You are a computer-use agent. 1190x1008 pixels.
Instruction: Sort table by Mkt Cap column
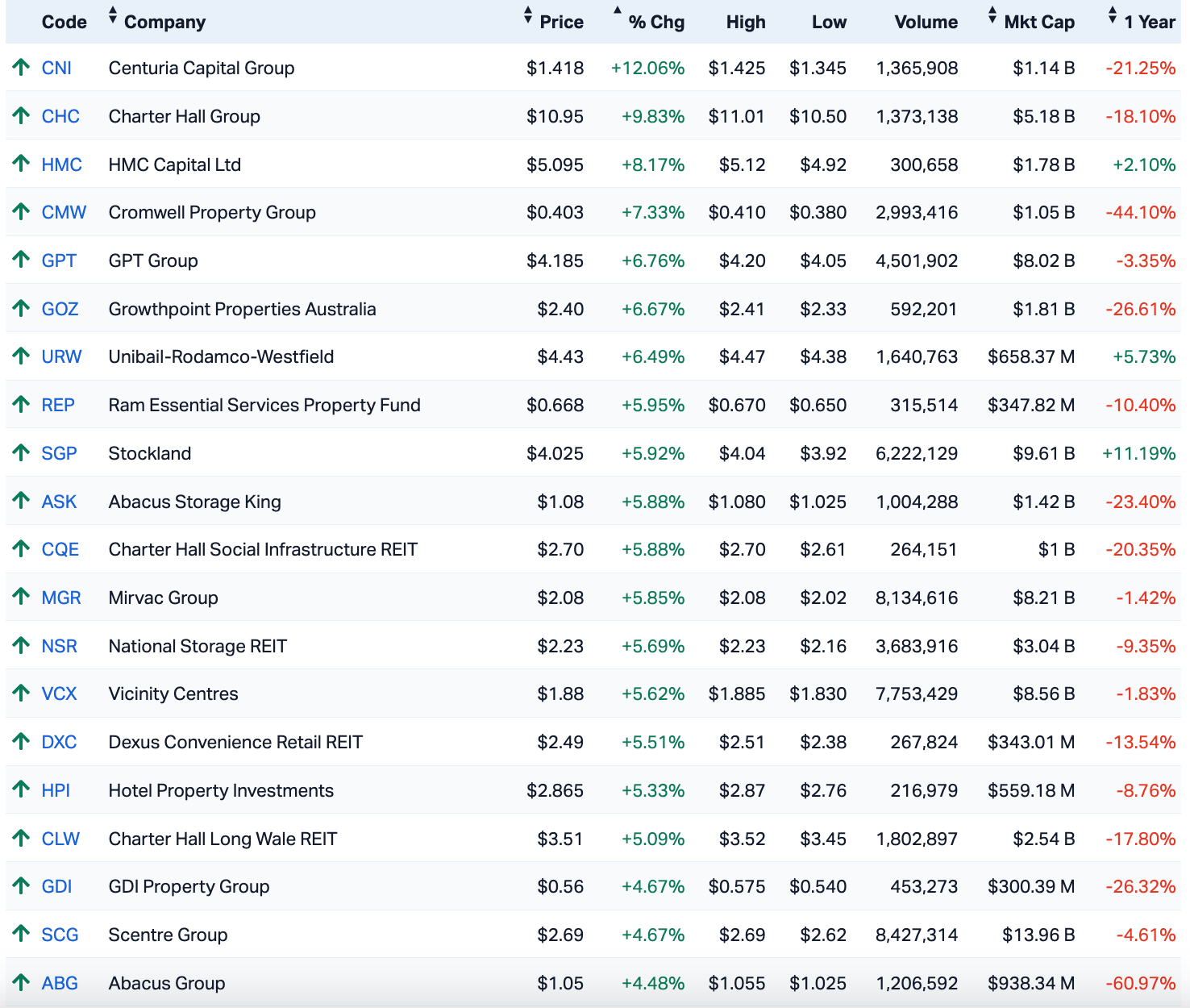(x=1031, y=22)
